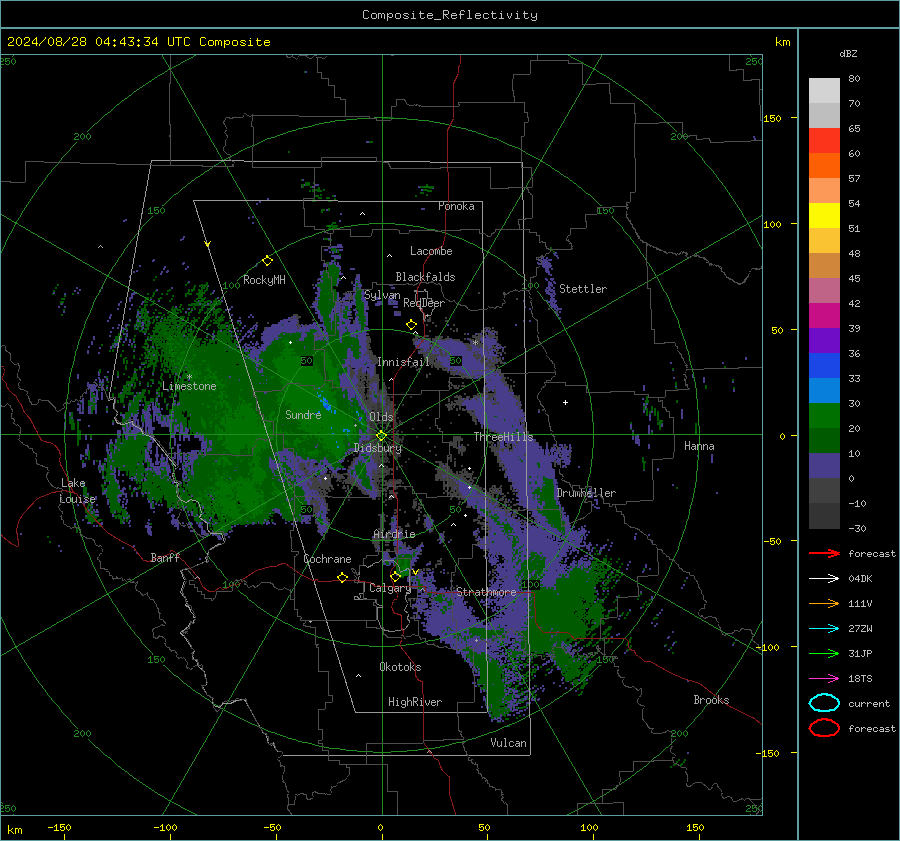This screenshot has height=841, width=900.
Task: Click the Sundre town label
Action: tap(303, 414)
